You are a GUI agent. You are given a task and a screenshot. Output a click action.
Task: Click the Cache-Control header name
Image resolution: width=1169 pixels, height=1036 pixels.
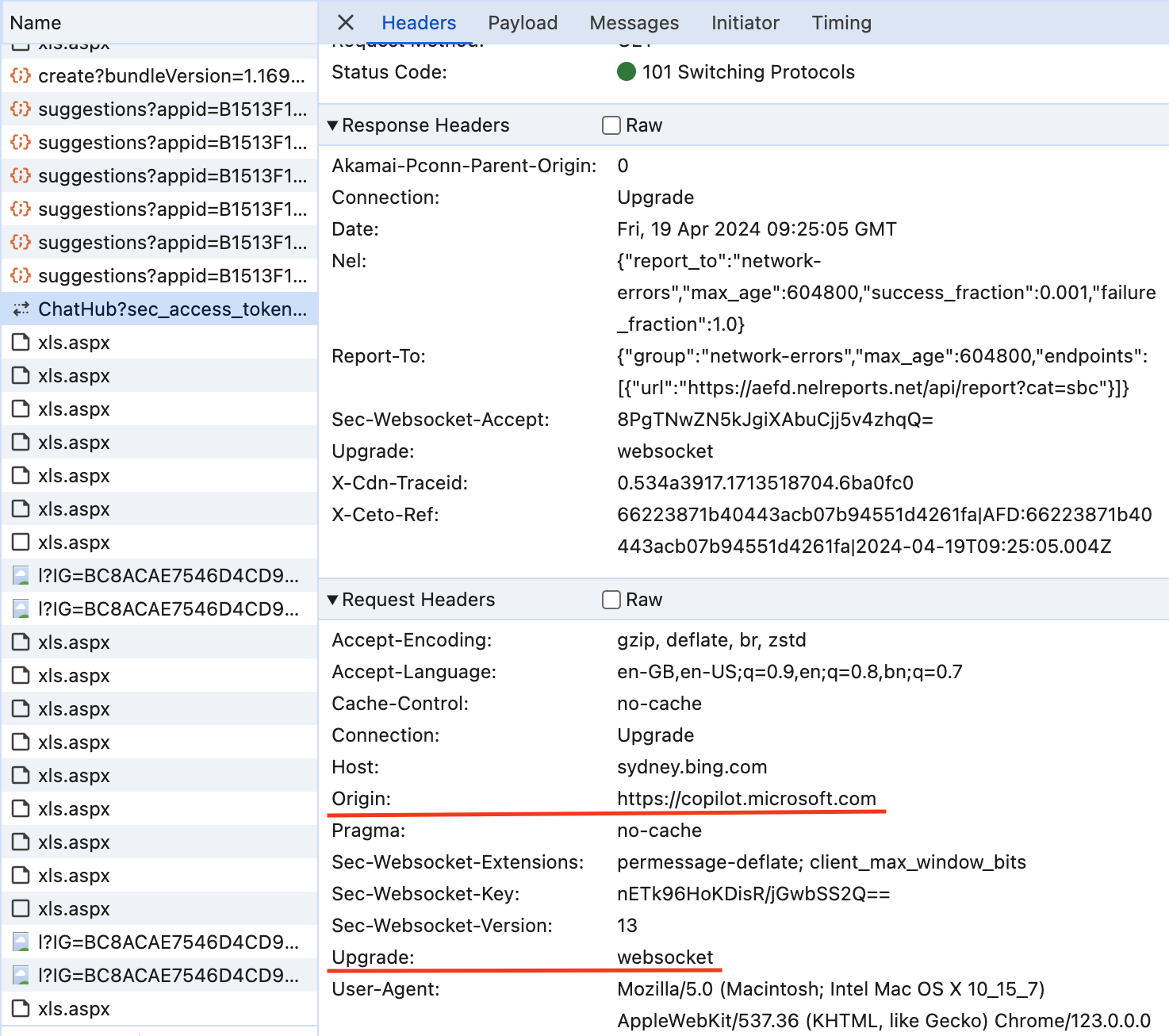point(400,704)
